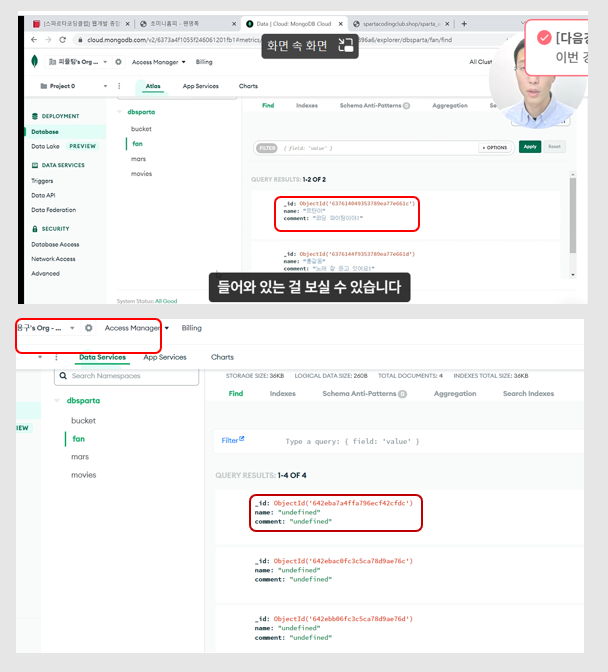Select movies collection in upper window
The height and width of the screenshot is (672, 608).
(141, 174)
